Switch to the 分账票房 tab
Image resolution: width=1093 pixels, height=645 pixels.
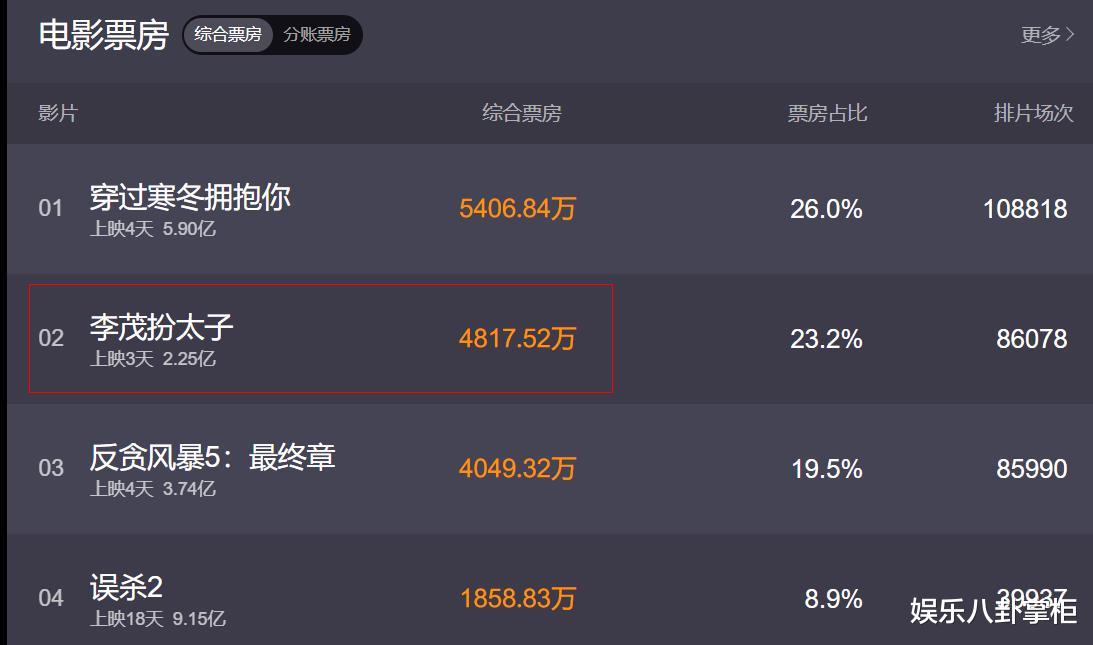click(315, 35)
